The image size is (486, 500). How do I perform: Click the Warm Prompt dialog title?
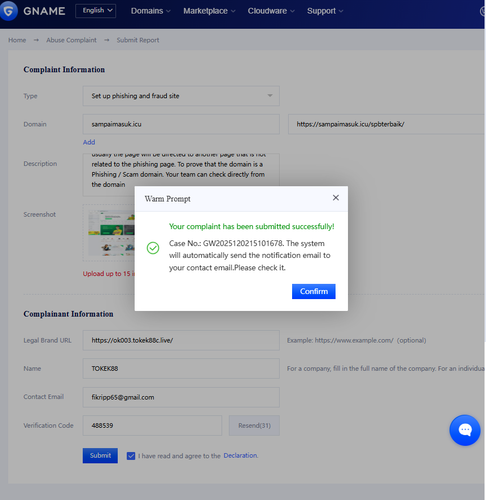tap(167, 199)
